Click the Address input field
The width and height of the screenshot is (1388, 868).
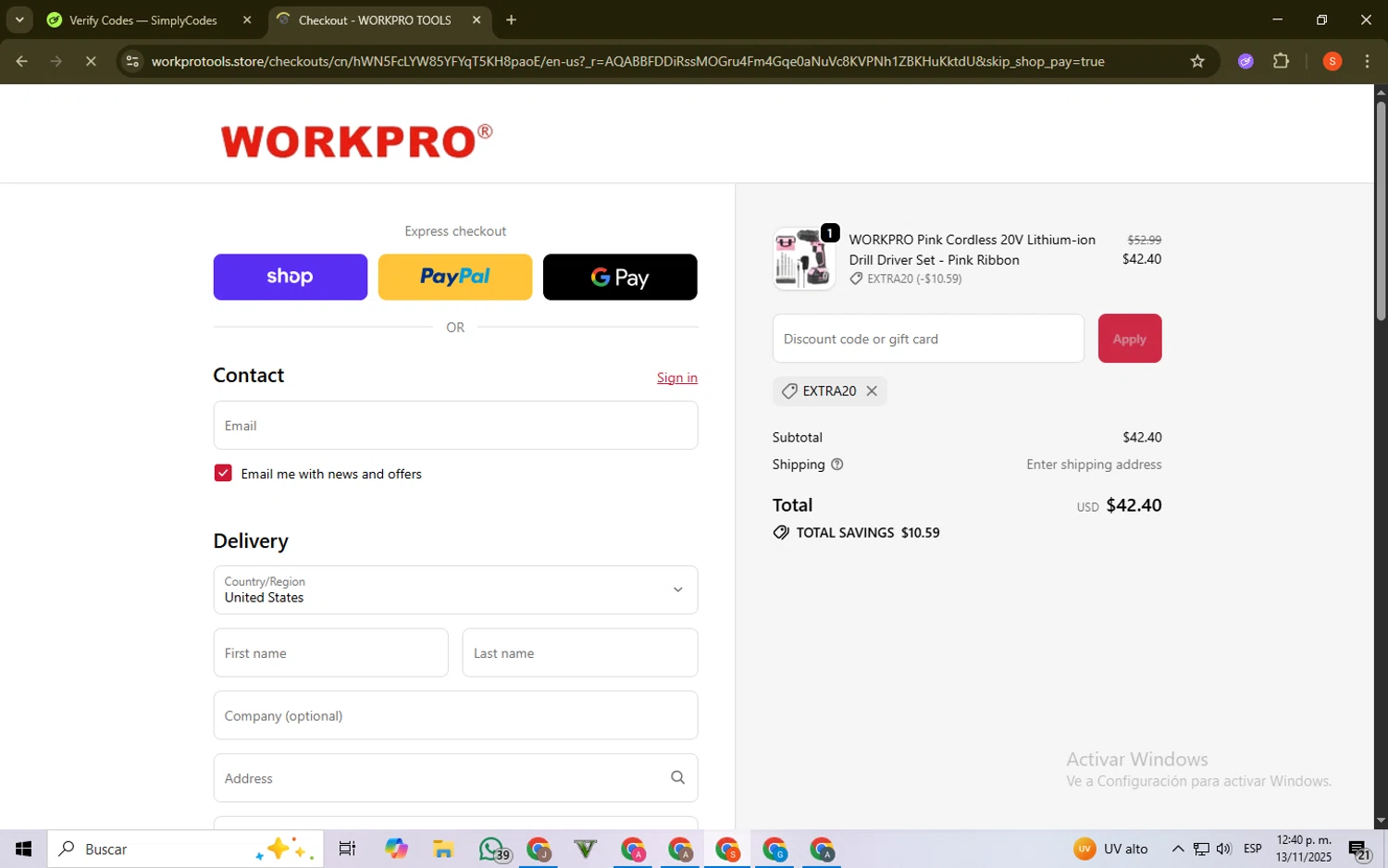[x=455, y=778]
